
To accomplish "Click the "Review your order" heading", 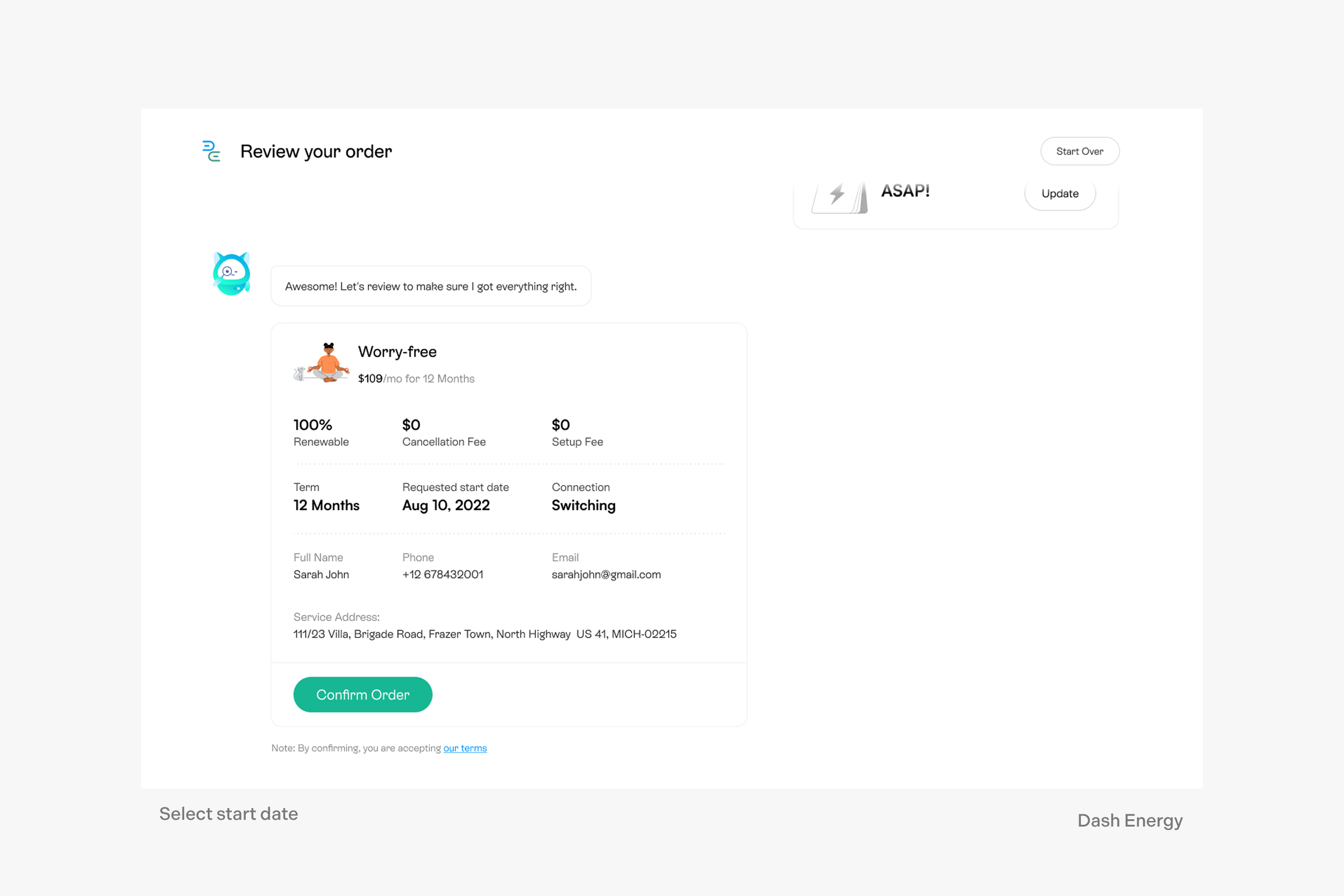I will click(316, 151).
